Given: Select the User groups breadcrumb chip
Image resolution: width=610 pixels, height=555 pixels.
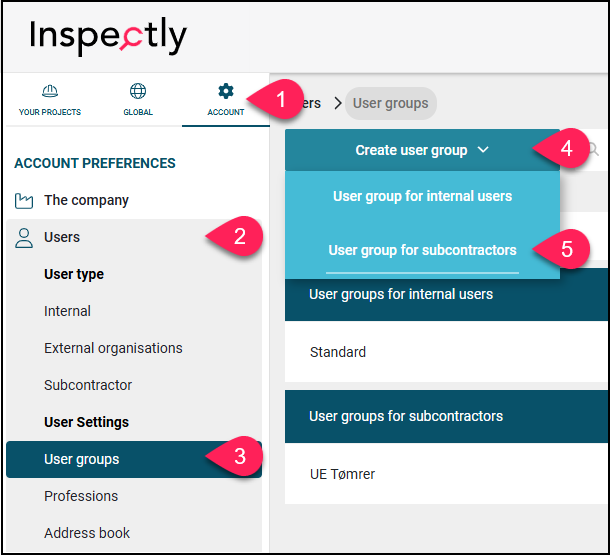Looking at the screenshot, I should (390, 103).
